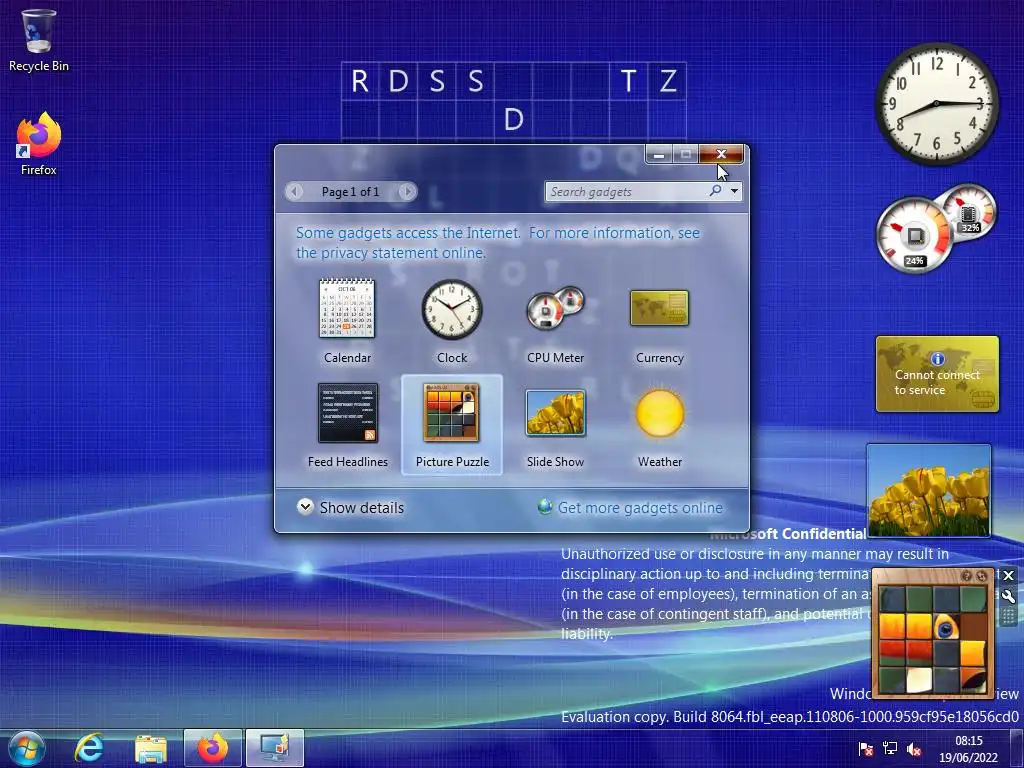Minimize the gadget gallery window
The width and height of the screenshot is (1024, 768).
659,154
